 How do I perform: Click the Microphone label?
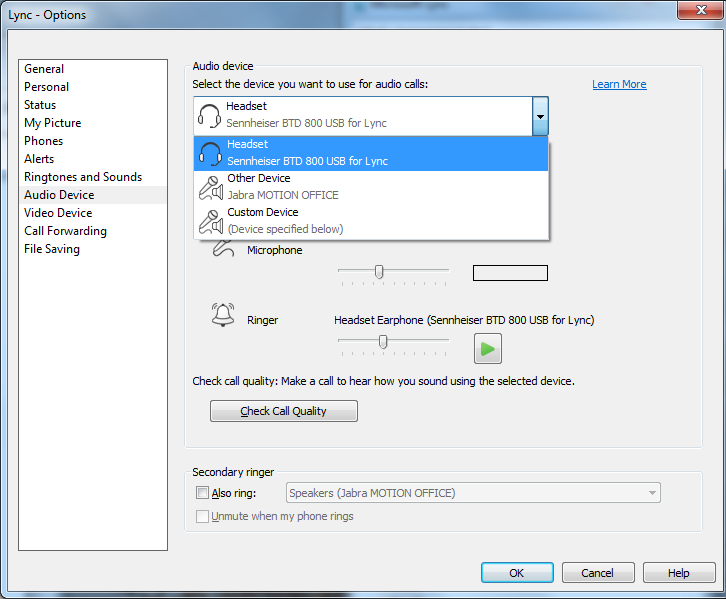pos(275,250)
